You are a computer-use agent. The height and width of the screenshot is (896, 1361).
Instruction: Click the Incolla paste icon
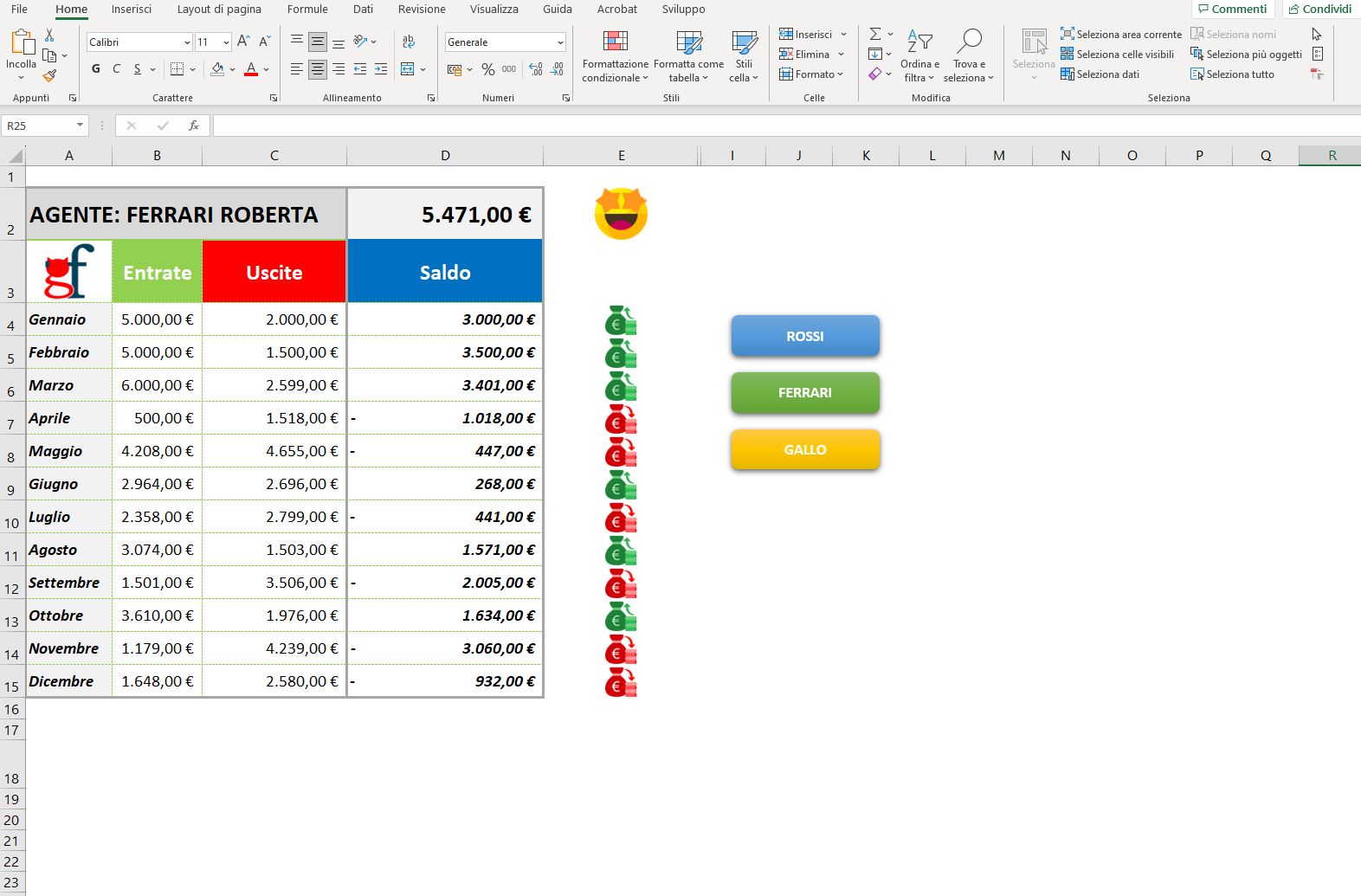click(21, 42)
